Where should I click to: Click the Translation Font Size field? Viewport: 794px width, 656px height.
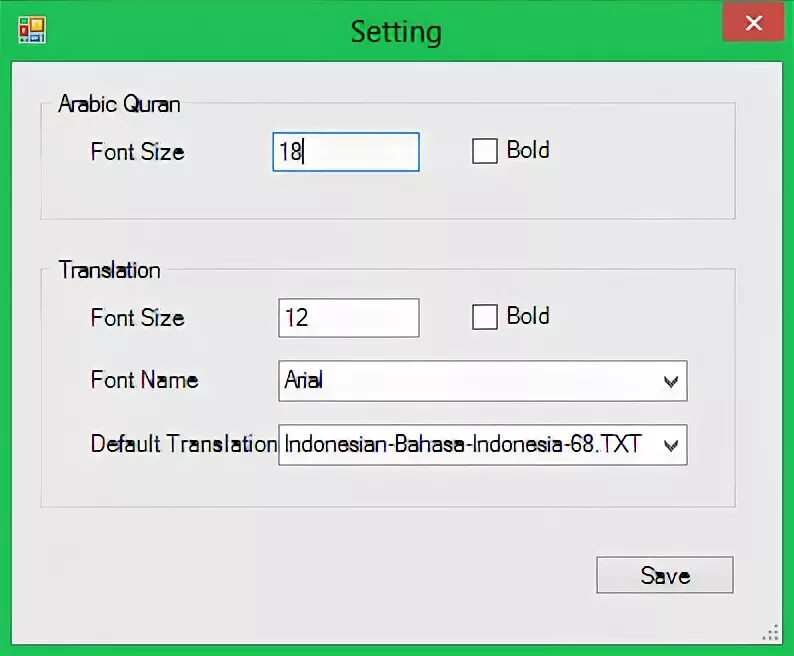click(349, 318)
